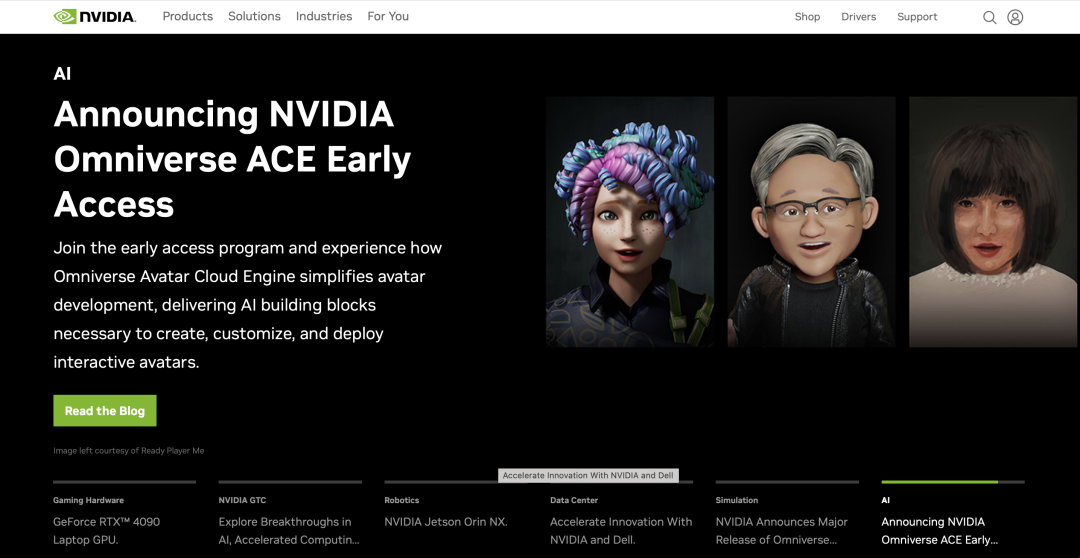This screenshot has width=1080, height=558.
Task: Expand the Solutions menu
Action: click(x=254, y=17)
